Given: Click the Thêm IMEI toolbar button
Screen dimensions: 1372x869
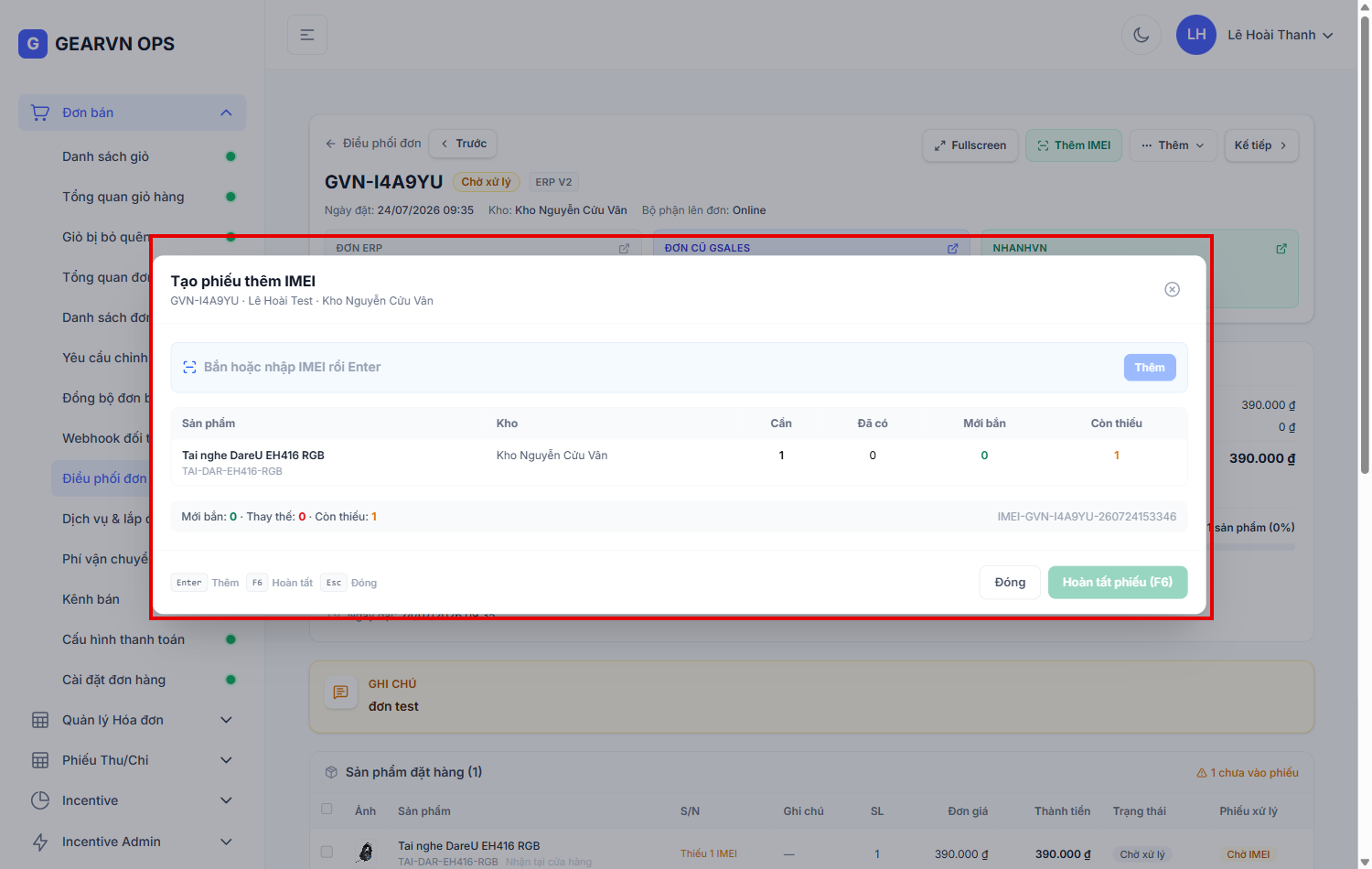Looking at the screenshot, I should click(x=1074, y=145).
